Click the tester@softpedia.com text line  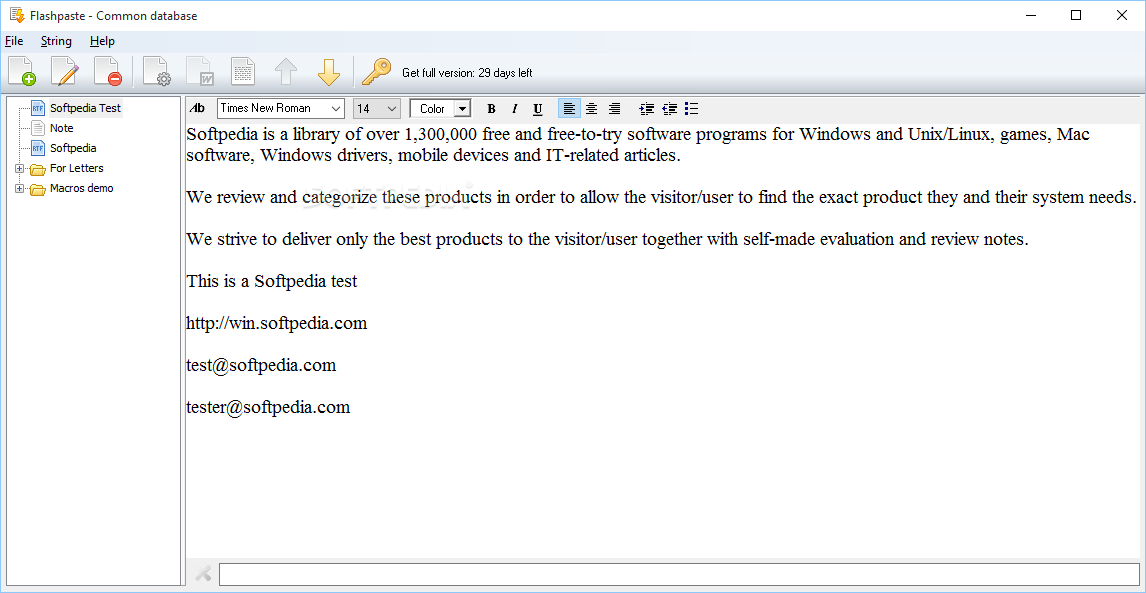[268, 407]
